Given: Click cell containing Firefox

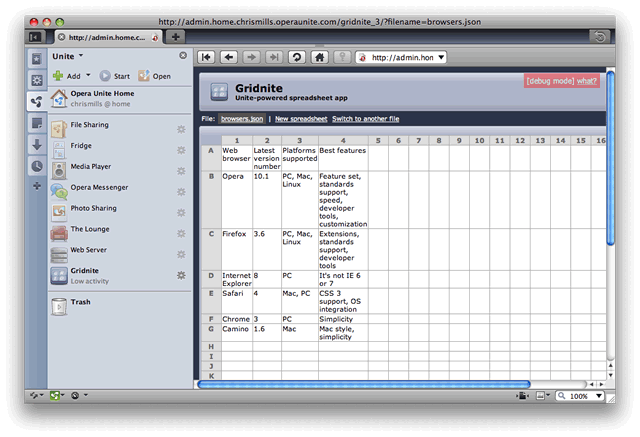Looking at the screenshot, I should [237, 249].
